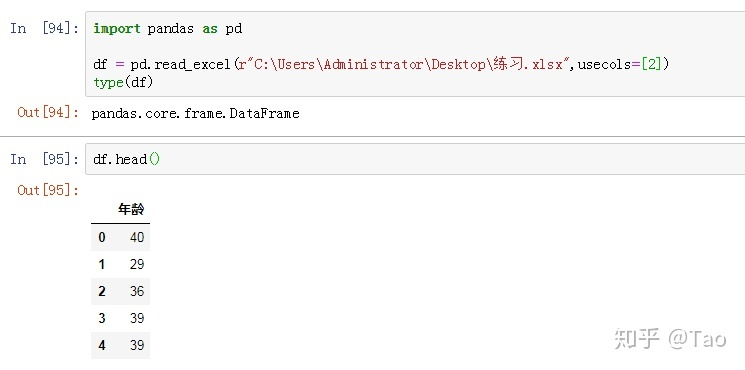This screenshot has height=370, width=745.
Task: Click the 年龄 column header
Action: 132,209
